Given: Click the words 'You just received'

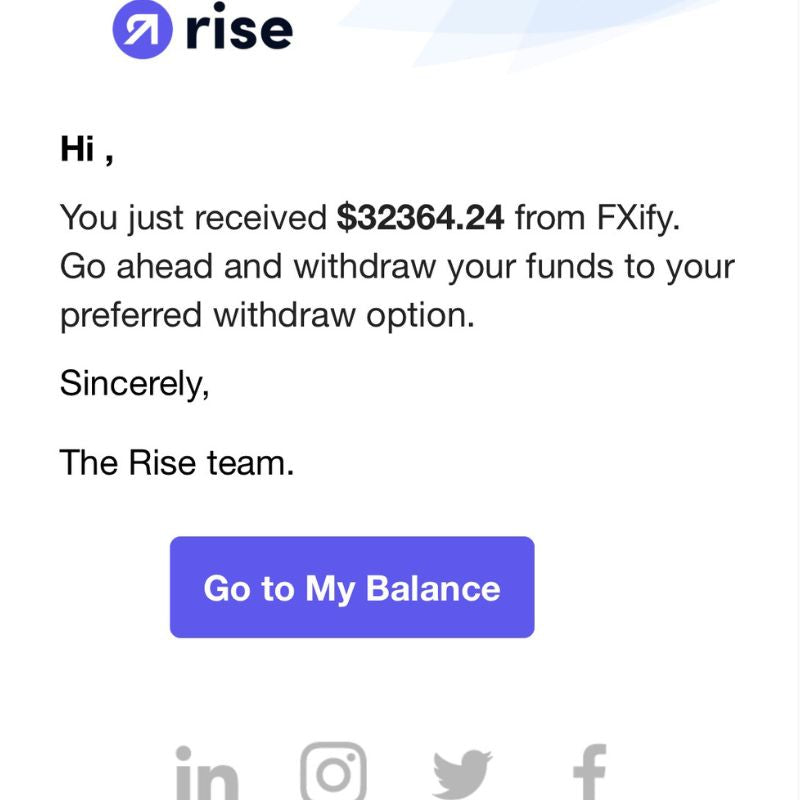Looking at the screenshot, I should 194,218.
